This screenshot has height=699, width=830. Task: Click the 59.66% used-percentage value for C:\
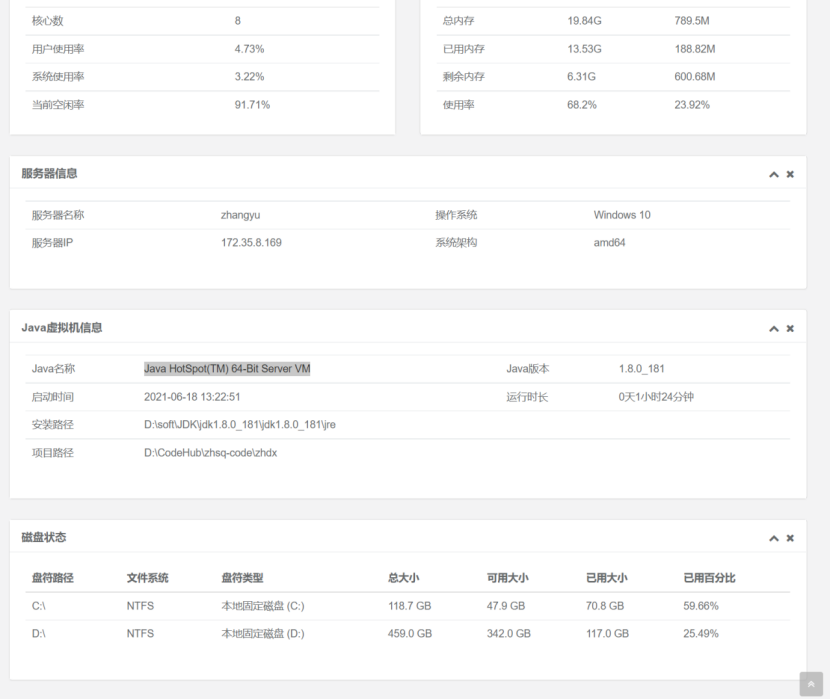[x=702, y=605]
